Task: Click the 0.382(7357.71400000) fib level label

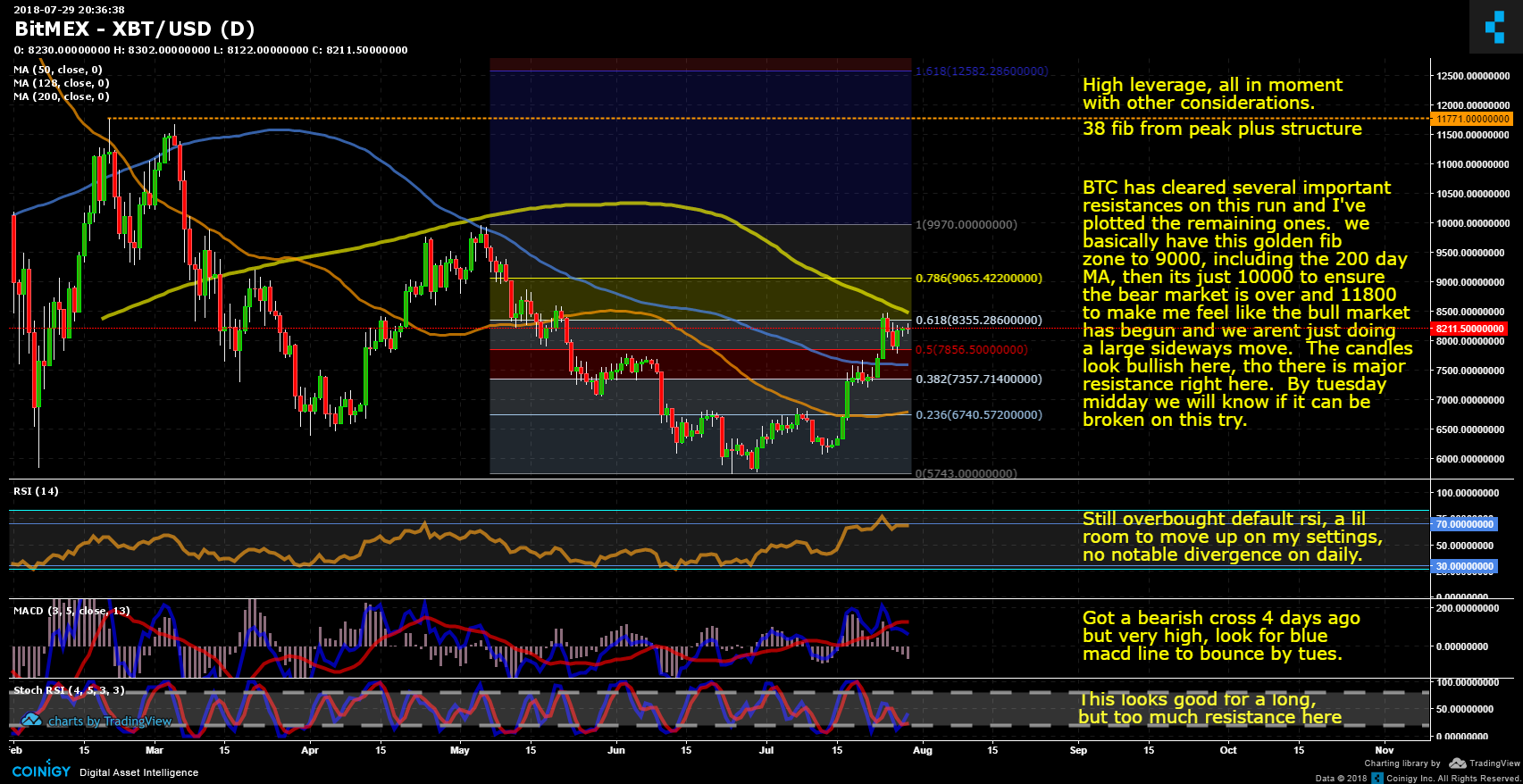Action: pos(979,379)
